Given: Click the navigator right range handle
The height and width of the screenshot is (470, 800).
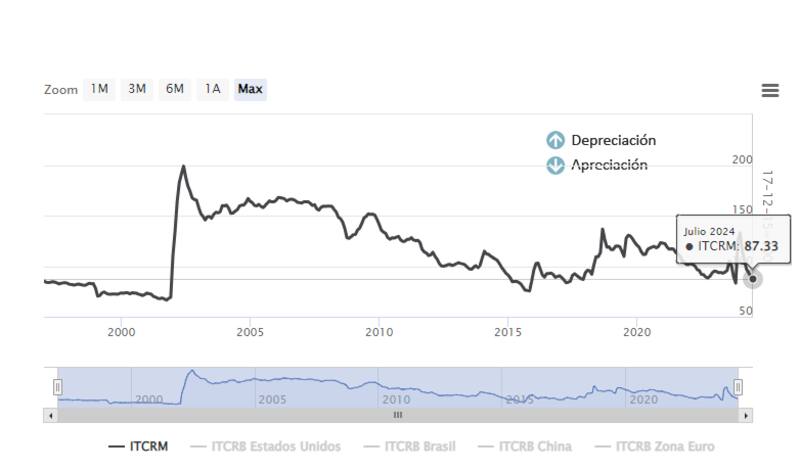Looking at the screenshot, I should tap(738, 387).
